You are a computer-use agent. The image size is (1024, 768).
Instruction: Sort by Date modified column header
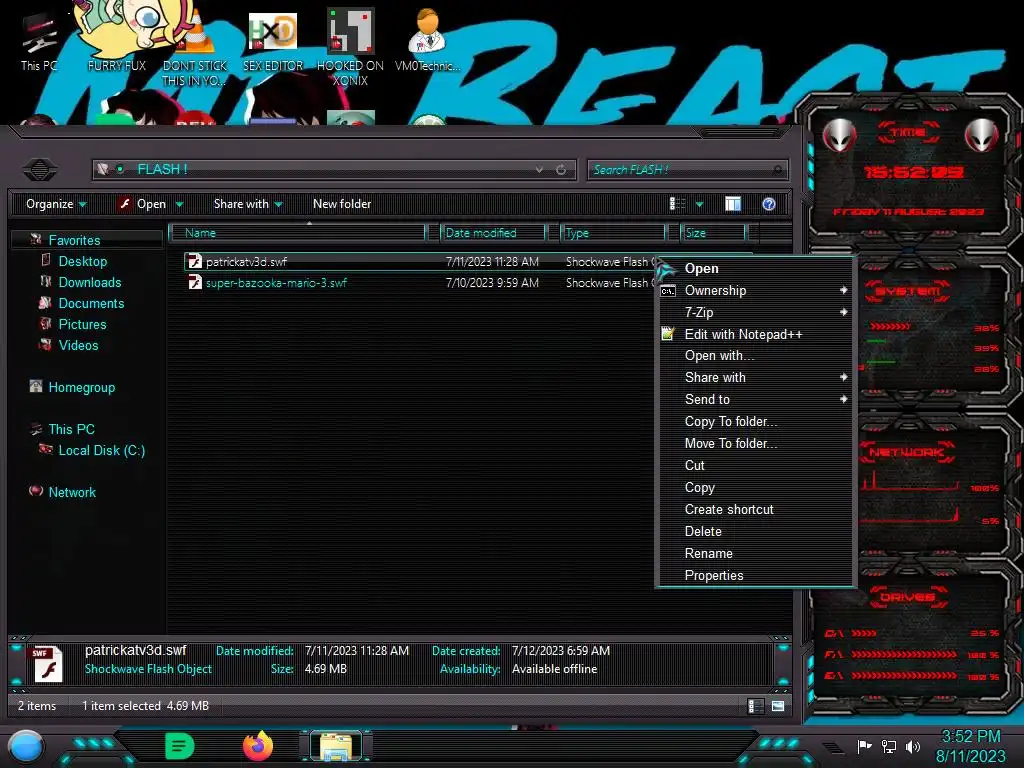coord(493,232)
